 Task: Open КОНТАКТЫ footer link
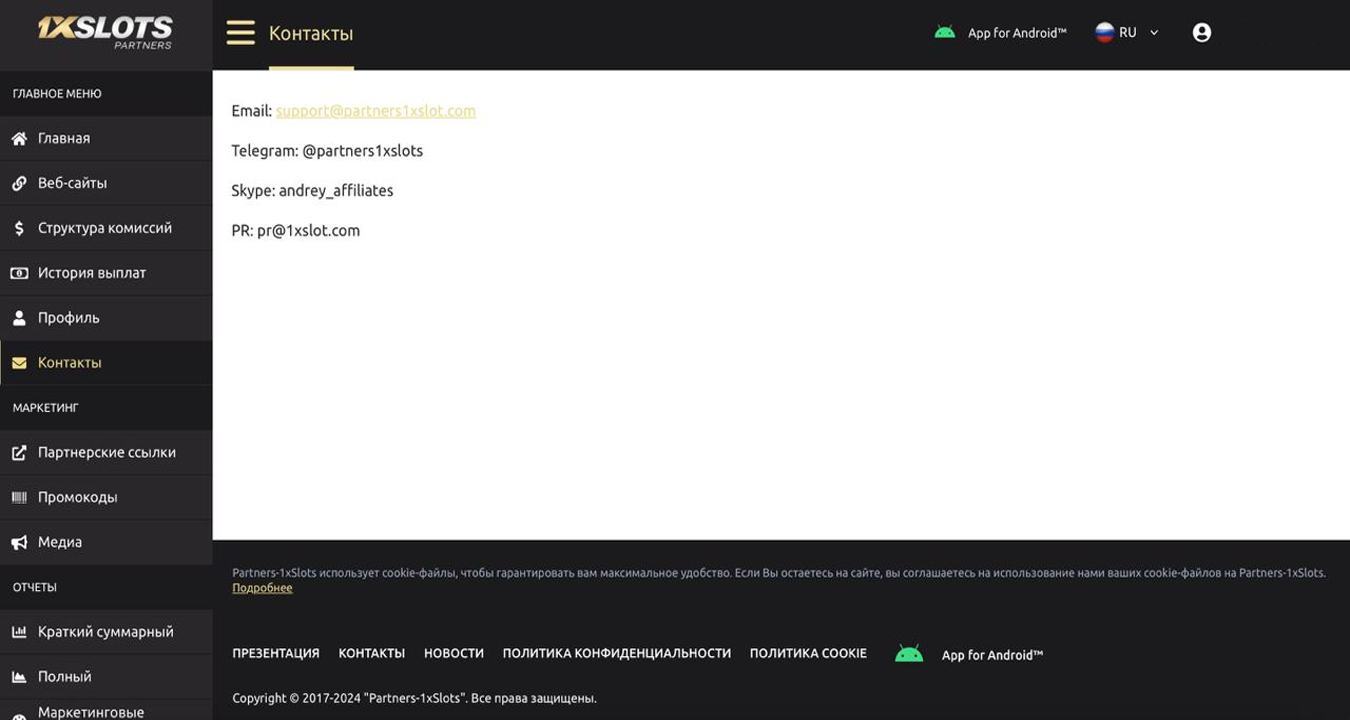click(372, 653)
